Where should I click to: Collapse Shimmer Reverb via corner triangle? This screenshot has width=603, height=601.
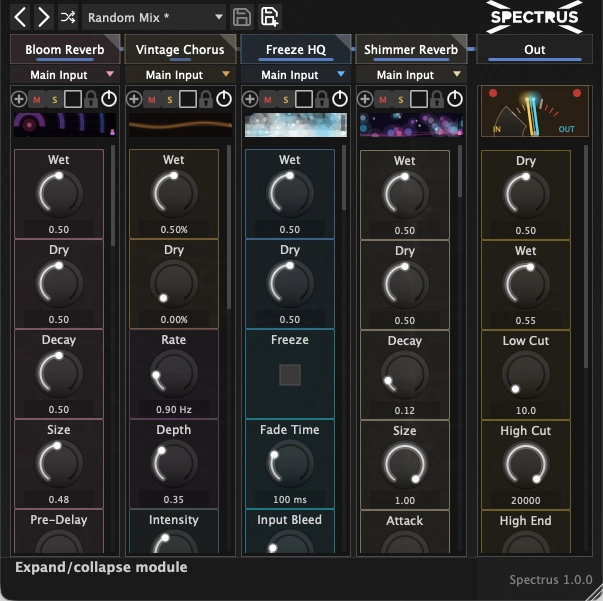point(460,40)
